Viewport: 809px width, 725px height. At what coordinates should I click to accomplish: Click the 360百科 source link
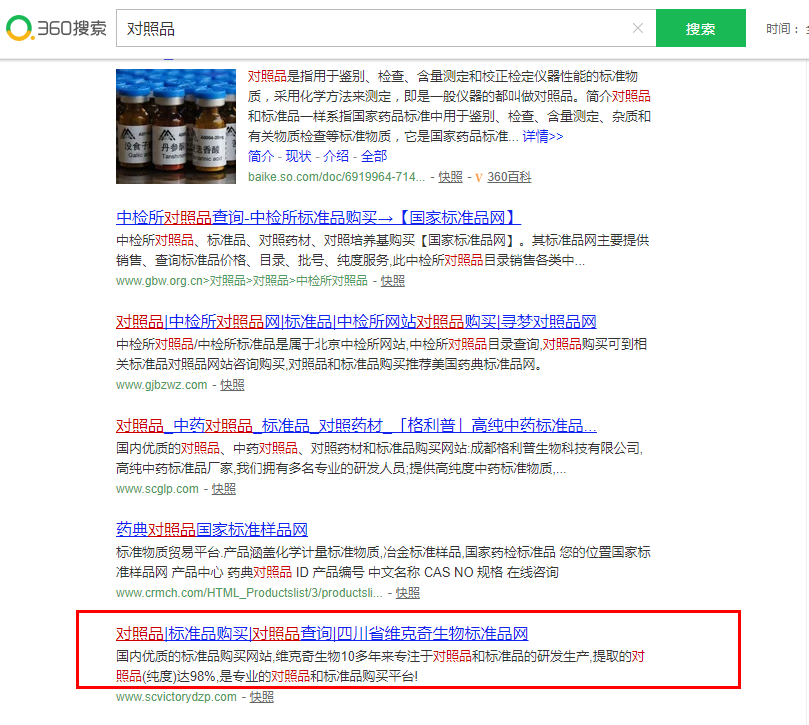509,177
